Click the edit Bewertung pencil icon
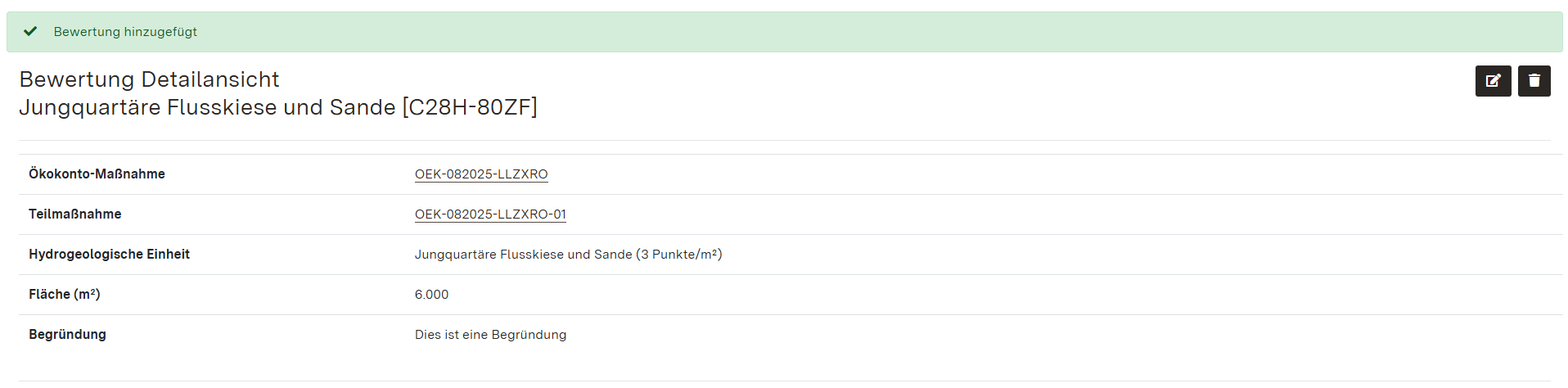Screen dimensions: 1568x388 coord(1493,81)
